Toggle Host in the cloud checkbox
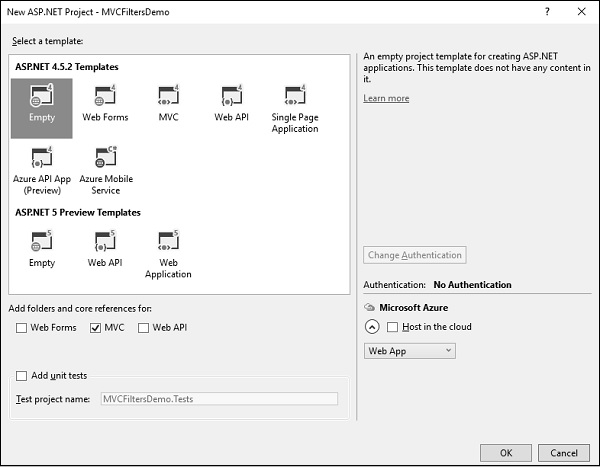The width and height of the screenshot is (600, 467). [392, 327]
